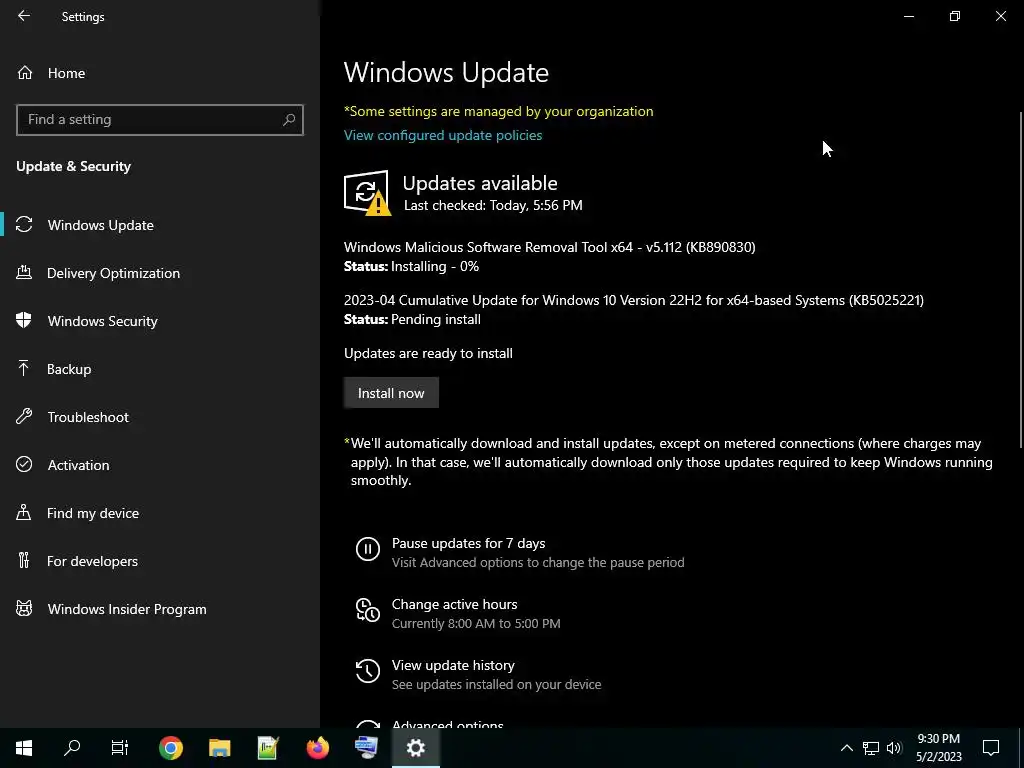This screenshot has height=768, width=1024.
Task: Open Delivery Optimization settings
Action: pyautogui.click(x=160, y=273)
